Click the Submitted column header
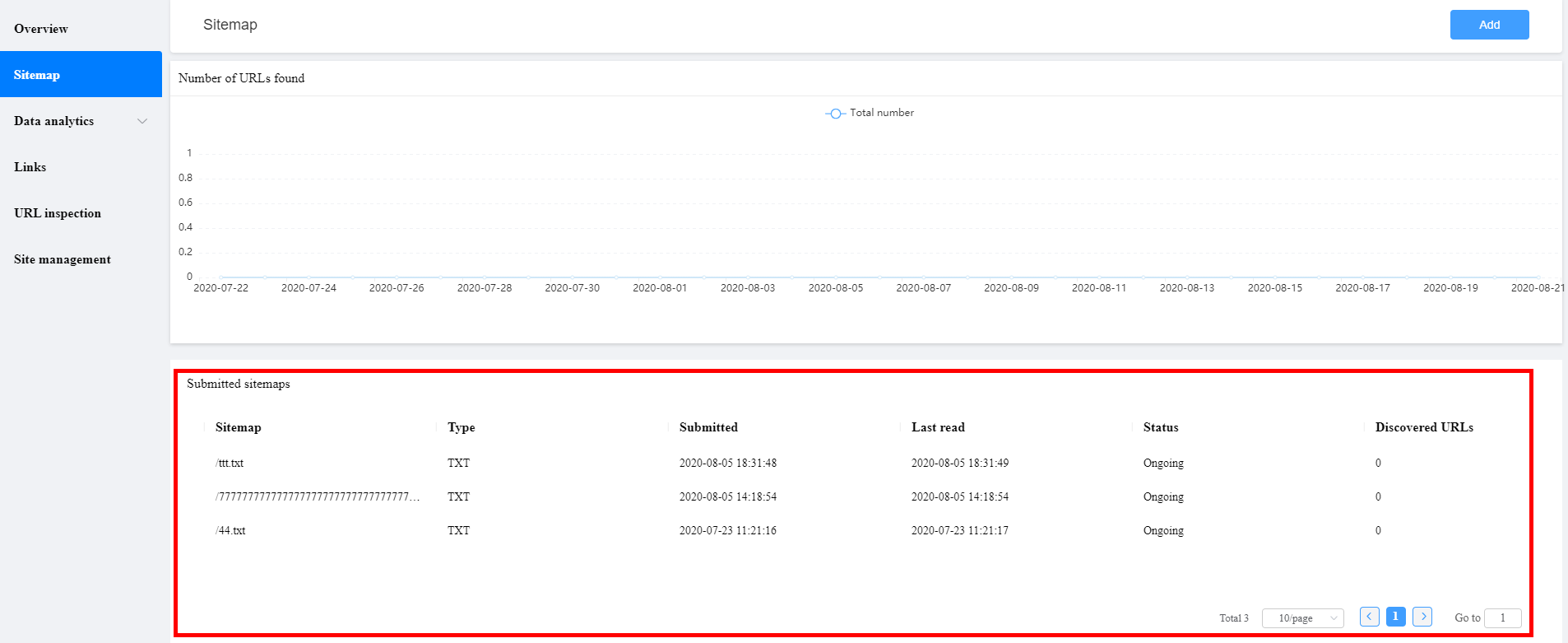Image resolution: width=1568 pixels, height=643 pixels. point(708,427)
